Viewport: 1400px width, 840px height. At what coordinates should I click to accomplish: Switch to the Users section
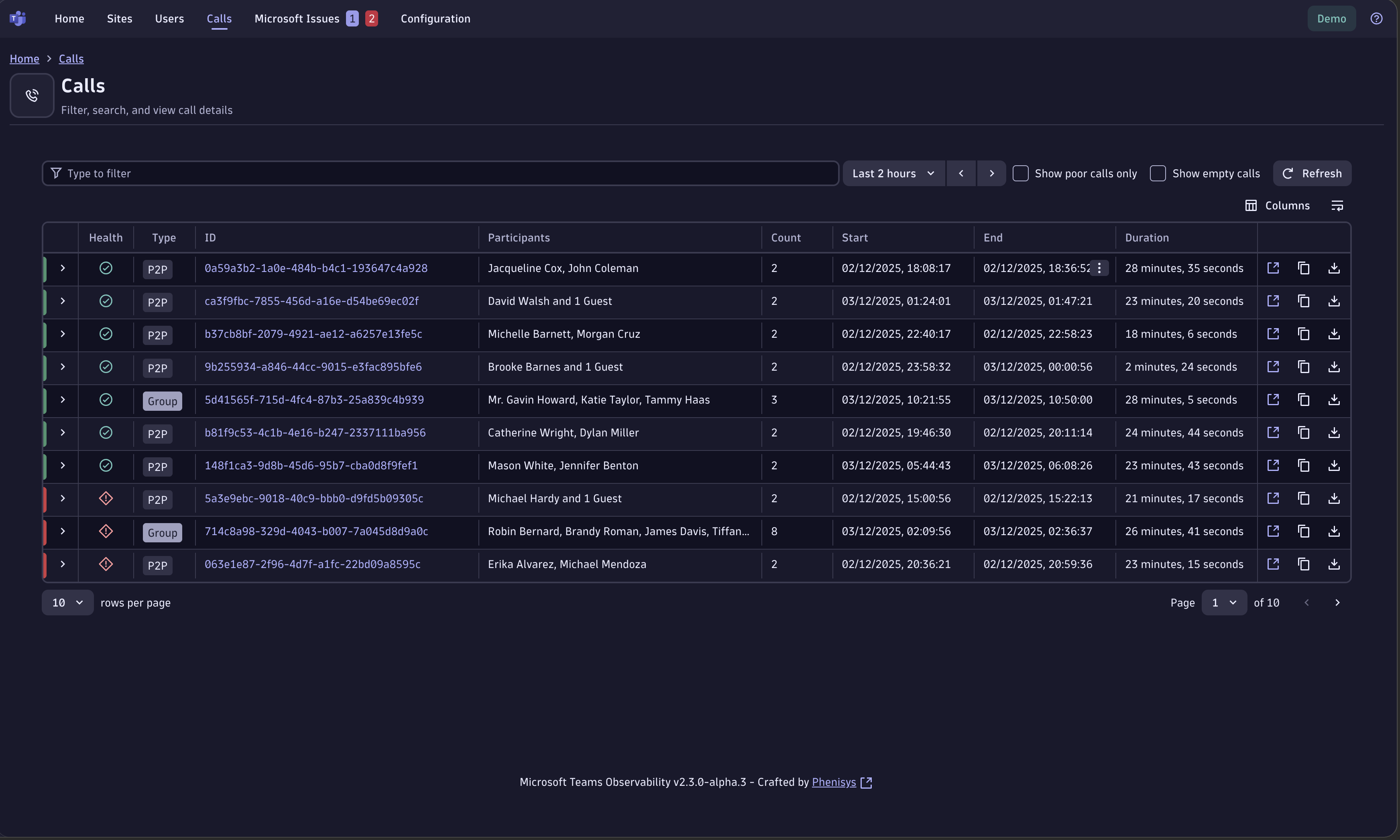(x=169, y=18)
